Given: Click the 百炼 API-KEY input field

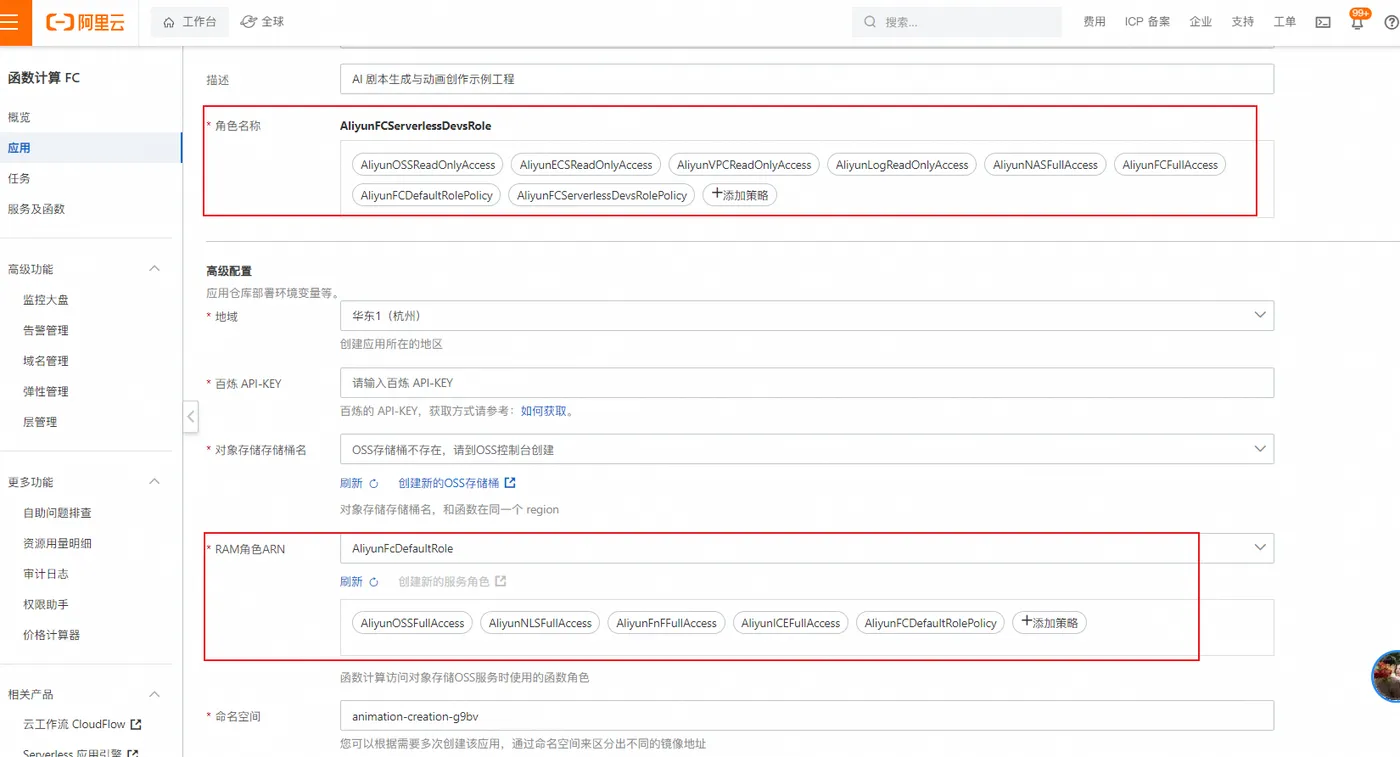Looking at the screenshot, I should (x=807, y=383).
